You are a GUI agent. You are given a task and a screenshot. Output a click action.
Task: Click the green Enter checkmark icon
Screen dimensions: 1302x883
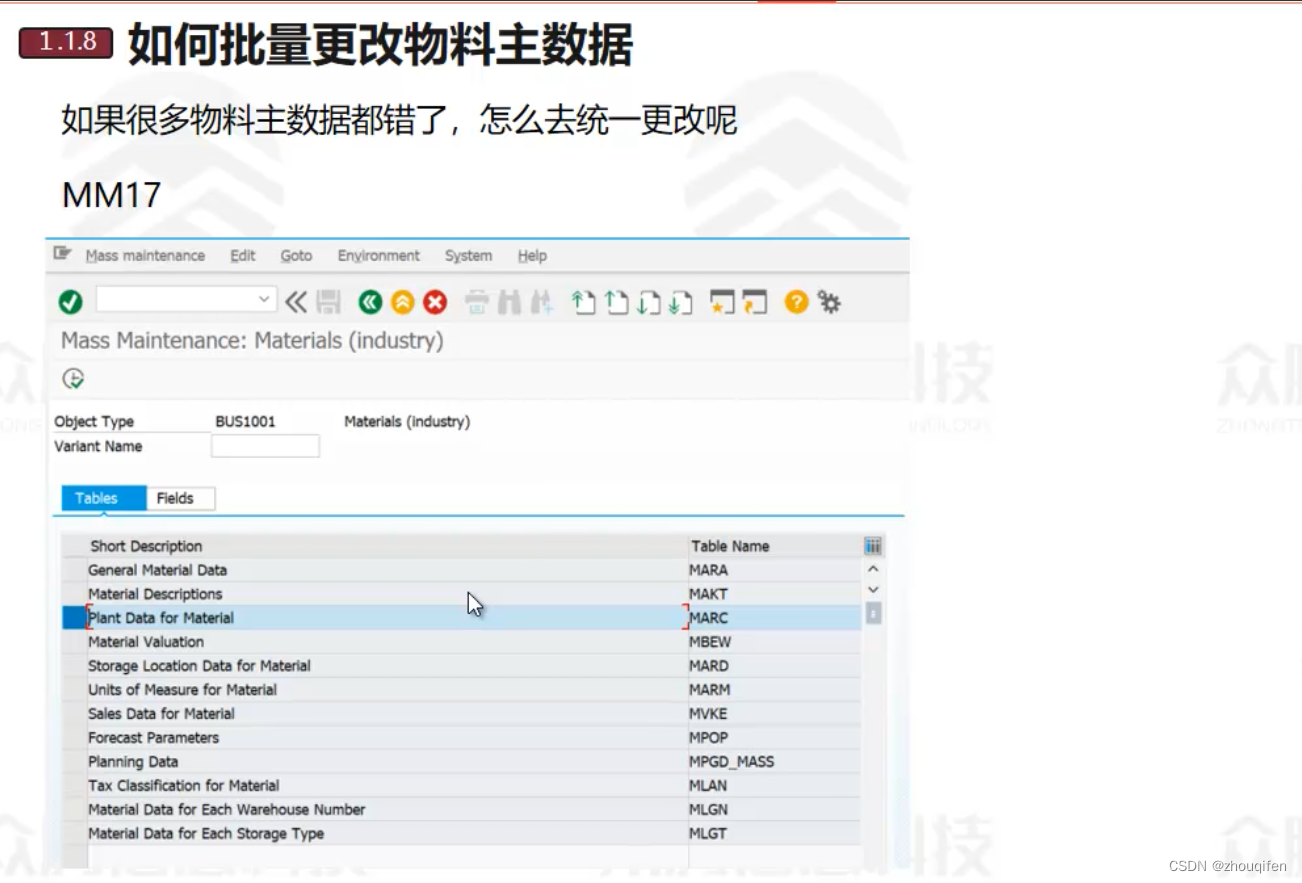click(x=70, y=301)
